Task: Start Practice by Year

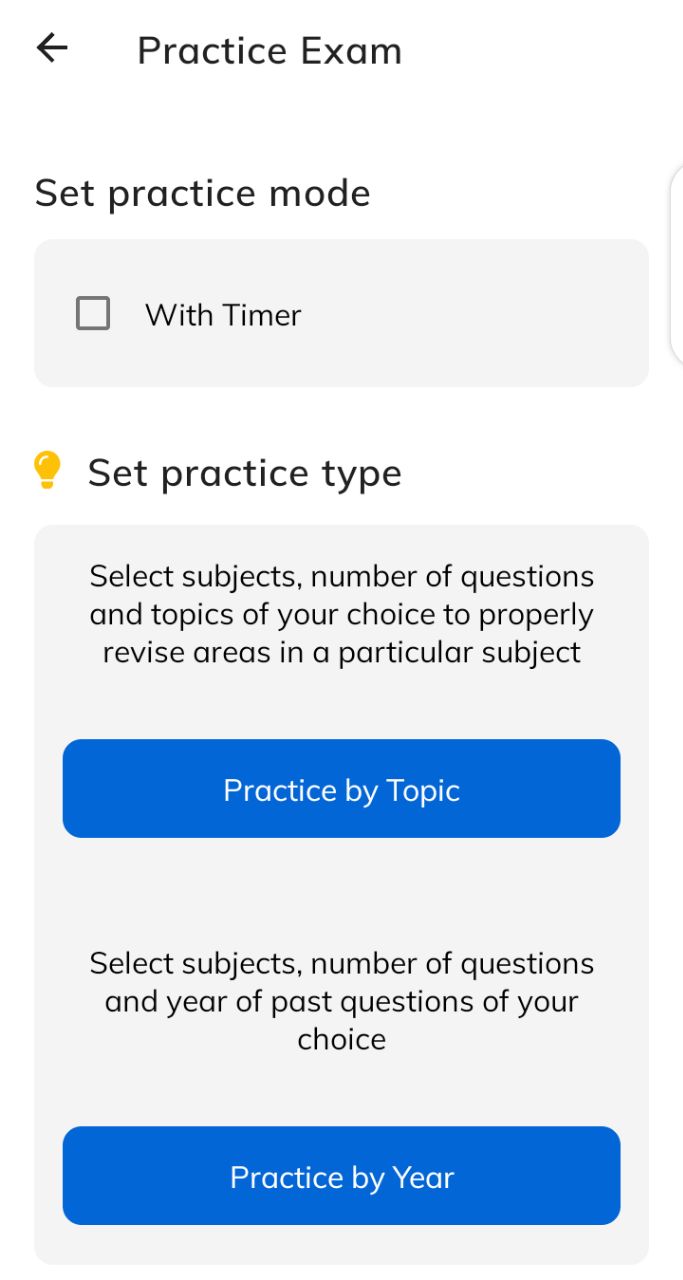Action: [x=341, y=1175]
